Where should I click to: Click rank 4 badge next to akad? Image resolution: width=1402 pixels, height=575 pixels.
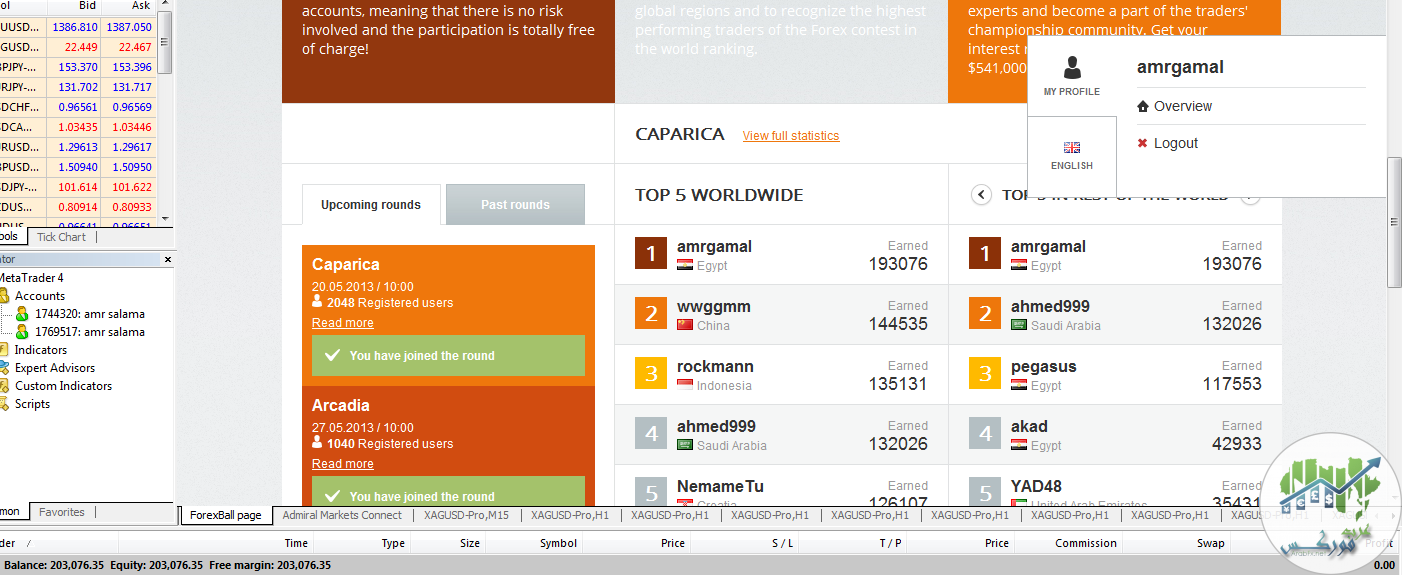[x=985, y=434]
